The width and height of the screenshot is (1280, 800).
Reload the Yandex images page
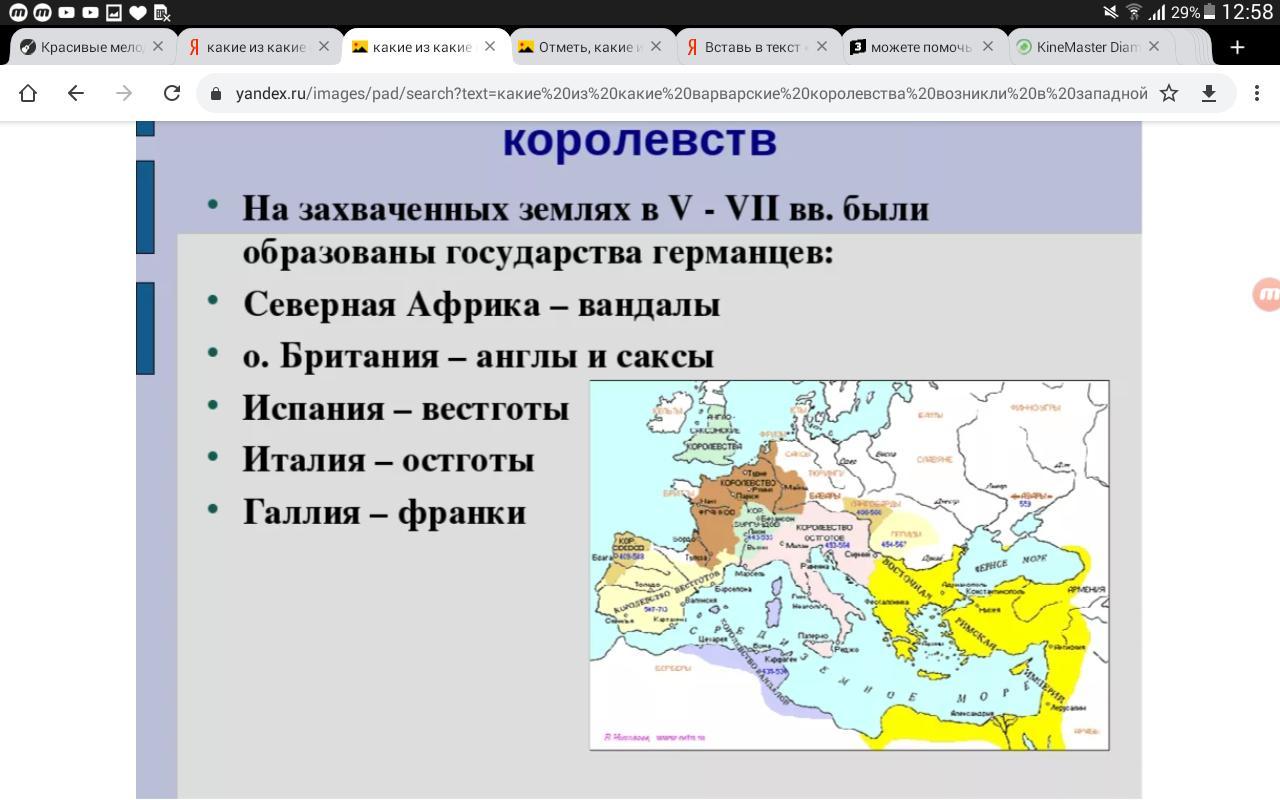(172, 93)
